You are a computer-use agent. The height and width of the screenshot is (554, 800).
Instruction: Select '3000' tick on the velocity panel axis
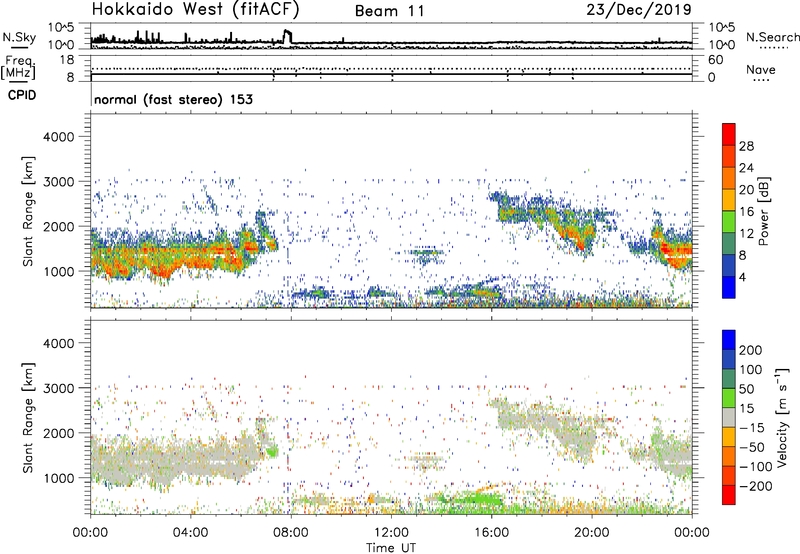pyautogui.click(x=59, y=388)
